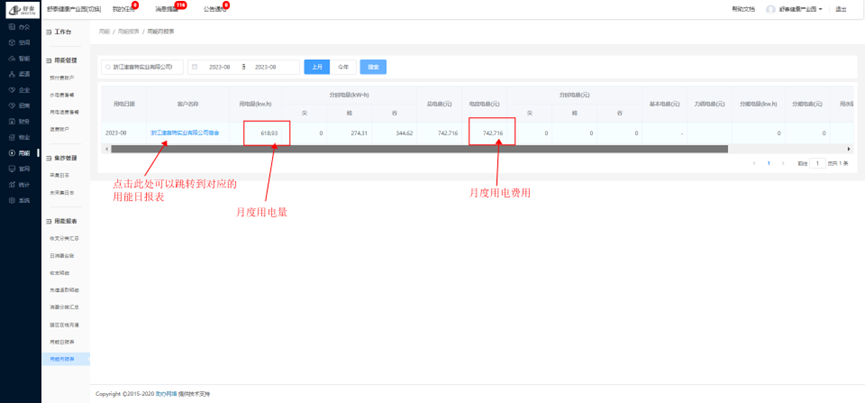The image size is (865, 403).
Task: Open 消费分类汇总 report
Action: pyautogui.click(x=64, y=307)
